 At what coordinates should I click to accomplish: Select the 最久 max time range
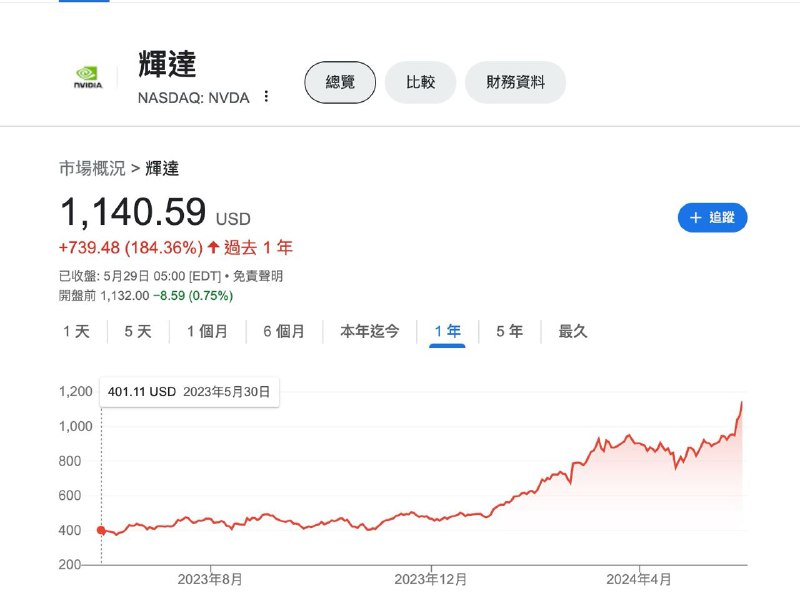point(573,332)
